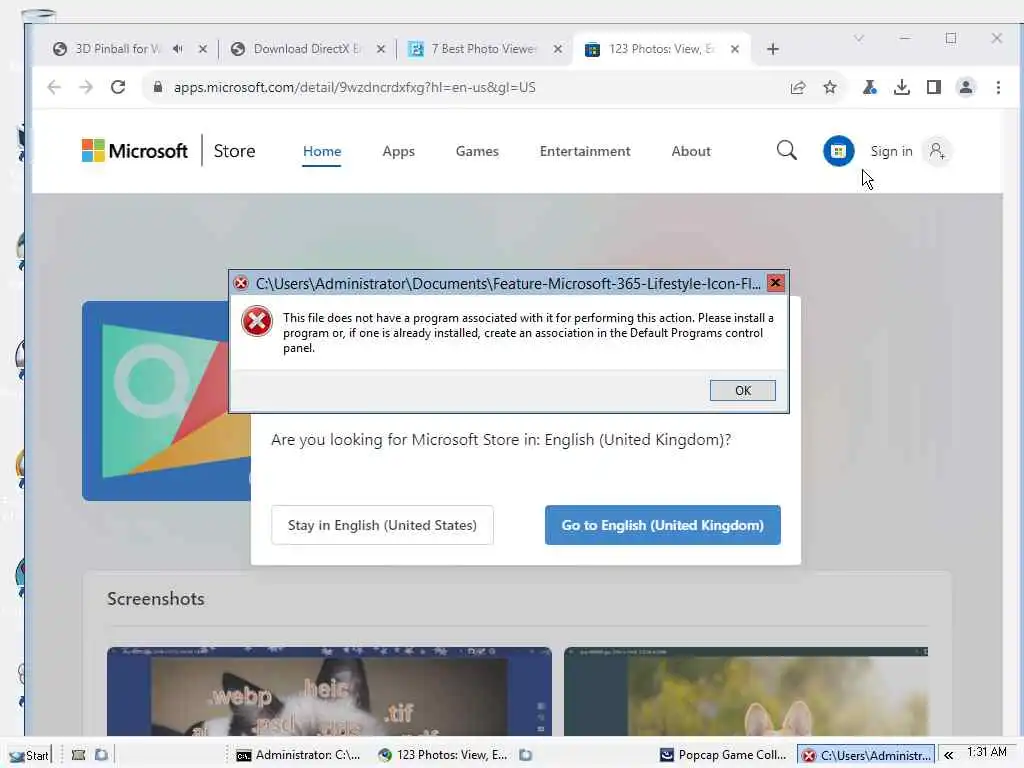Go to English (United Kingdom) store
Screen dimensions: 1024x768
click(662, 525)
